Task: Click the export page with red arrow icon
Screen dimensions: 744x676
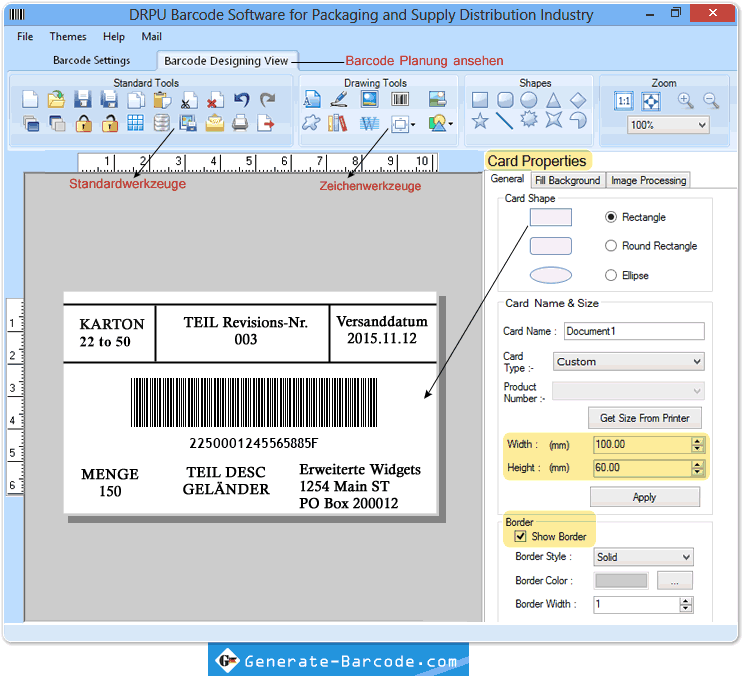Action: pos(266,124)
